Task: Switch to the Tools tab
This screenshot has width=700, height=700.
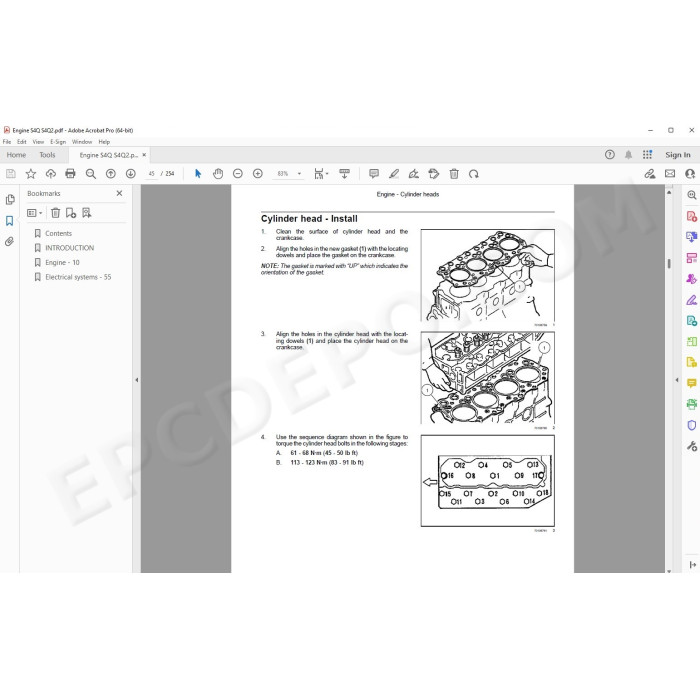Action: pyautogui.click(x=47, y=155)
